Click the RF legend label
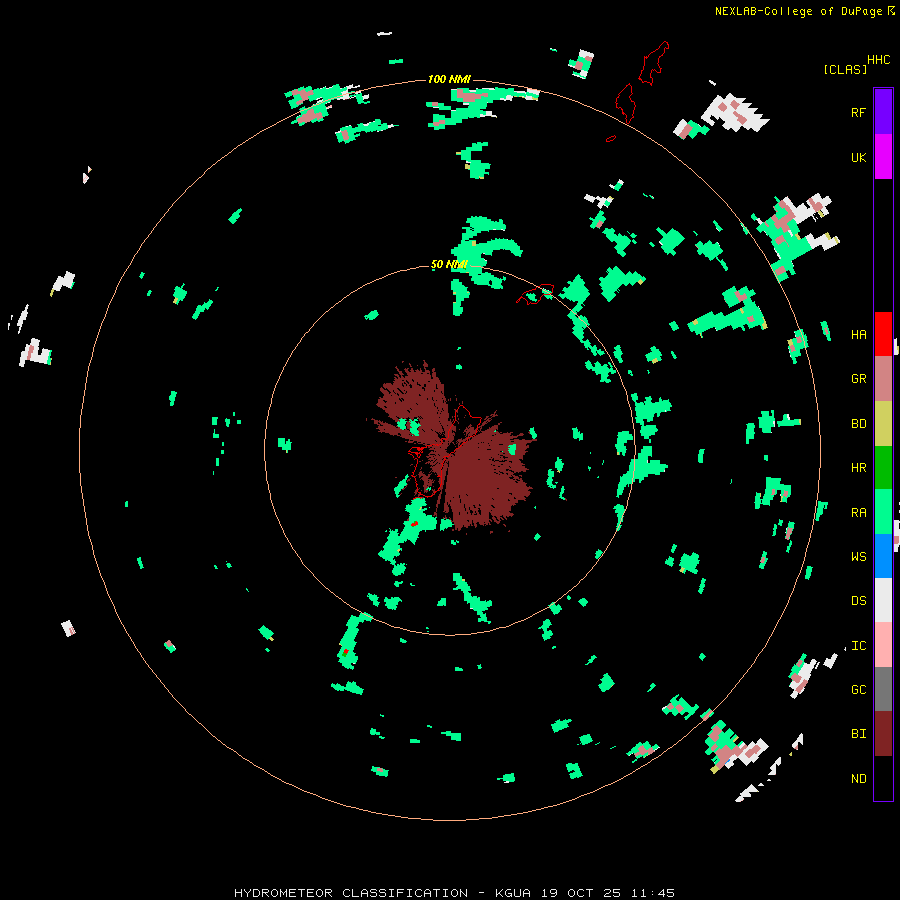 [858, 112]
